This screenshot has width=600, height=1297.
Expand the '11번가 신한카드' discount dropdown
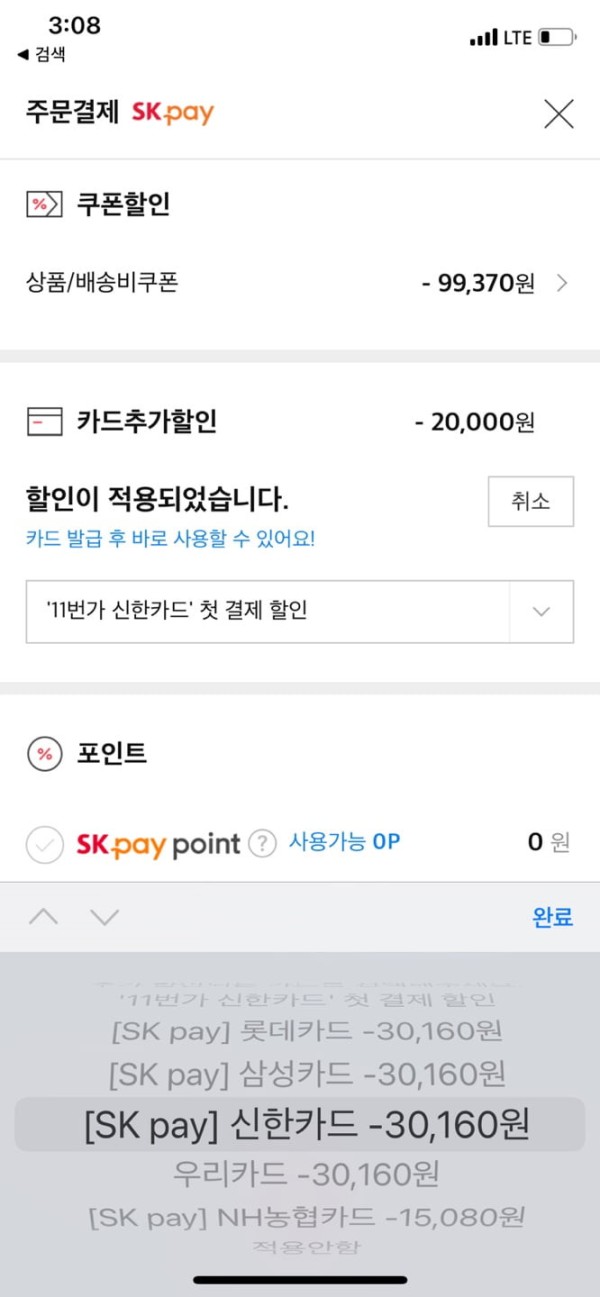[541, 611]
